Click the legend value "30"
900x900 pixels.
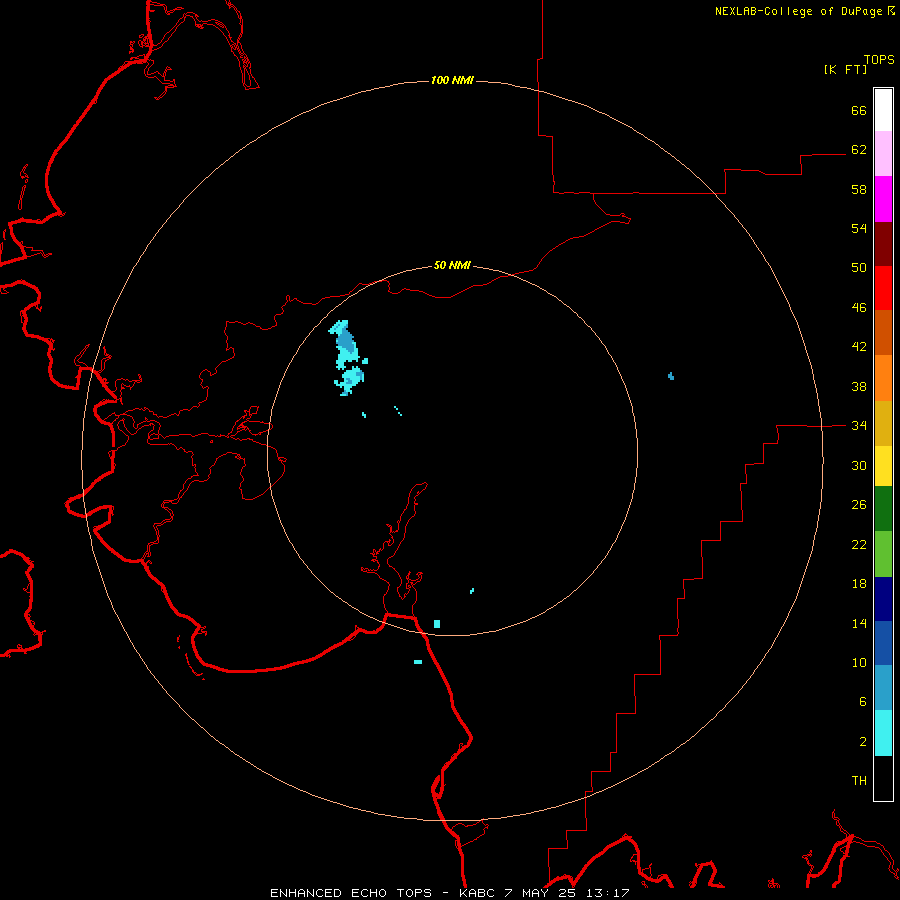[x=859, y=465]
